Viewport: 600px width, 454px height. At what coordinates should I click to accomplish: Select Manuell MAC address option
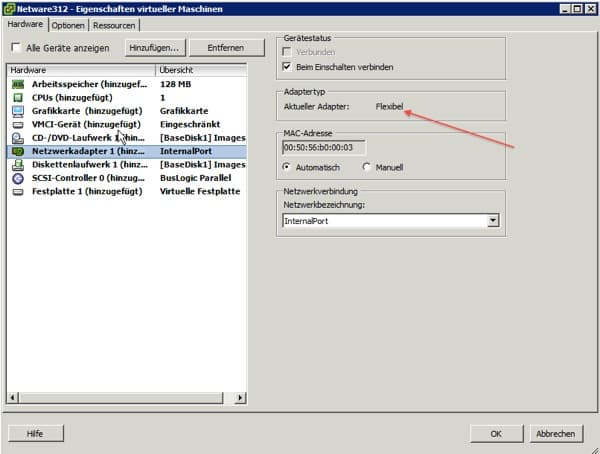366,167
